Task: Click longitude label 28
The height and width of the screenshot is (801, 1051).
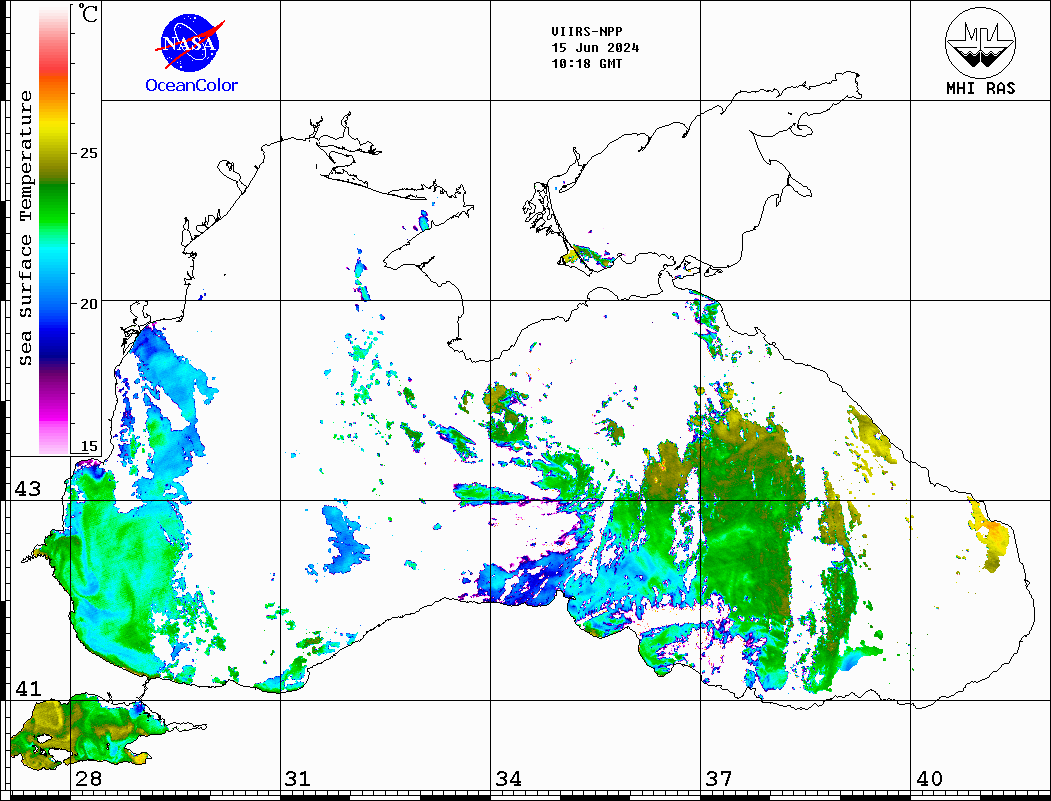Action: [88, 779]
